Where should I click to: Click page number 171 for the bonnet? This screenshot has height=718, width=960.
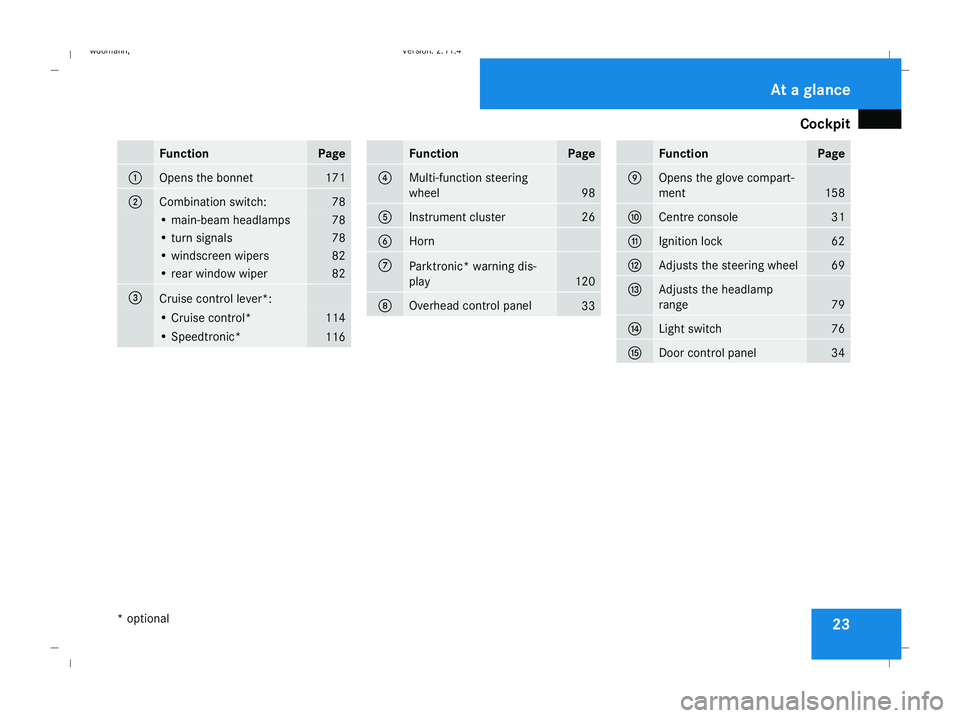click(336, 178)
